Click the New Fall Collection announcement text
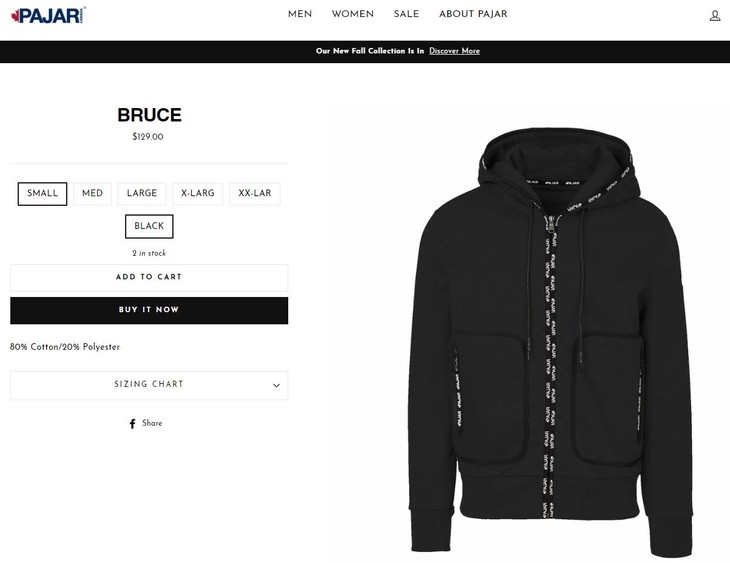730x563 pixels. click(370, 51)
